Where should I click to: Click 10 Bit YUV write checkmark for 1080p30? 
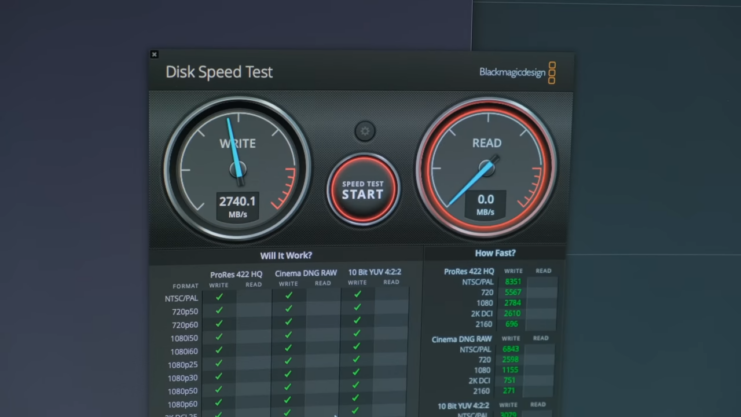(x=356, y=372)
